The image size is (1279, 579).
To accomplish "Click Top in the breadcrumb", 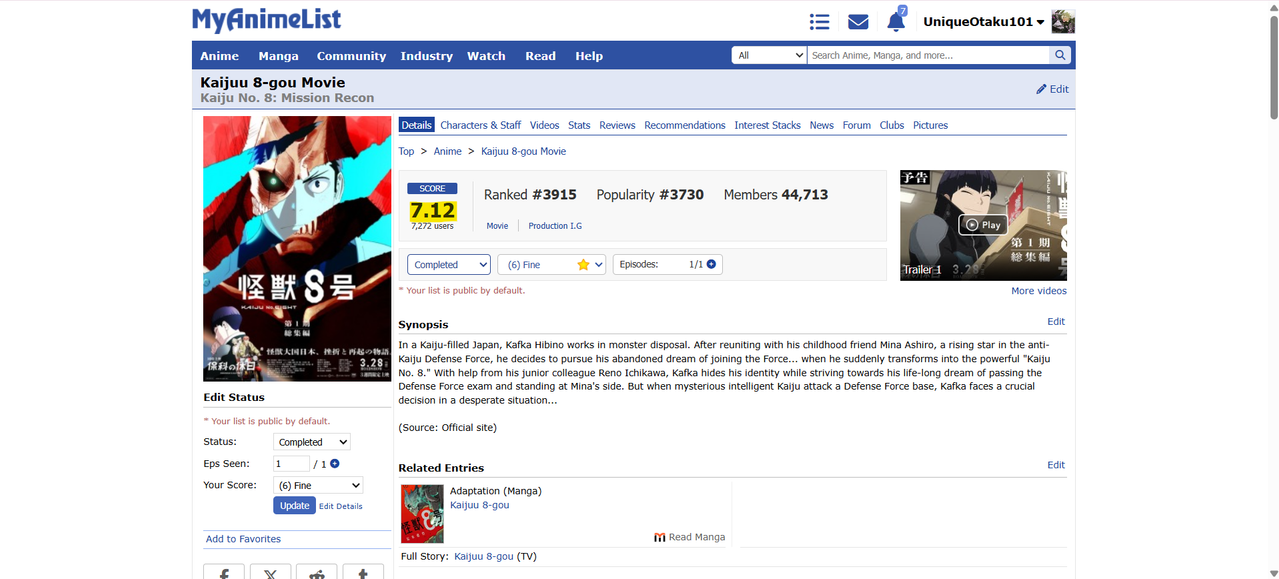I will 406,151.
